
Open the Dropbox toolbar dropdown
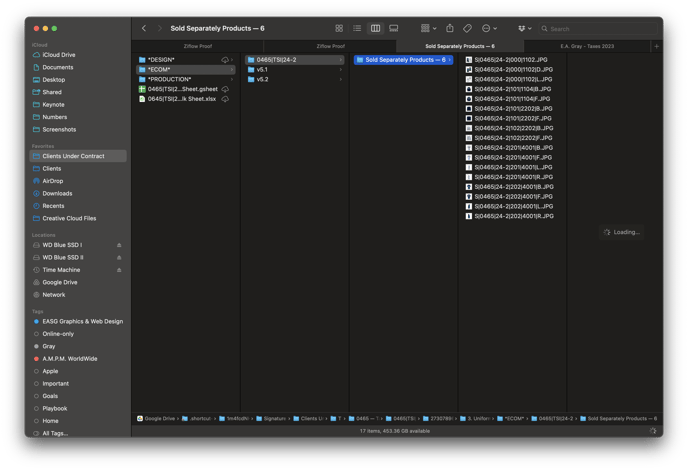click(x=524, y=29)
